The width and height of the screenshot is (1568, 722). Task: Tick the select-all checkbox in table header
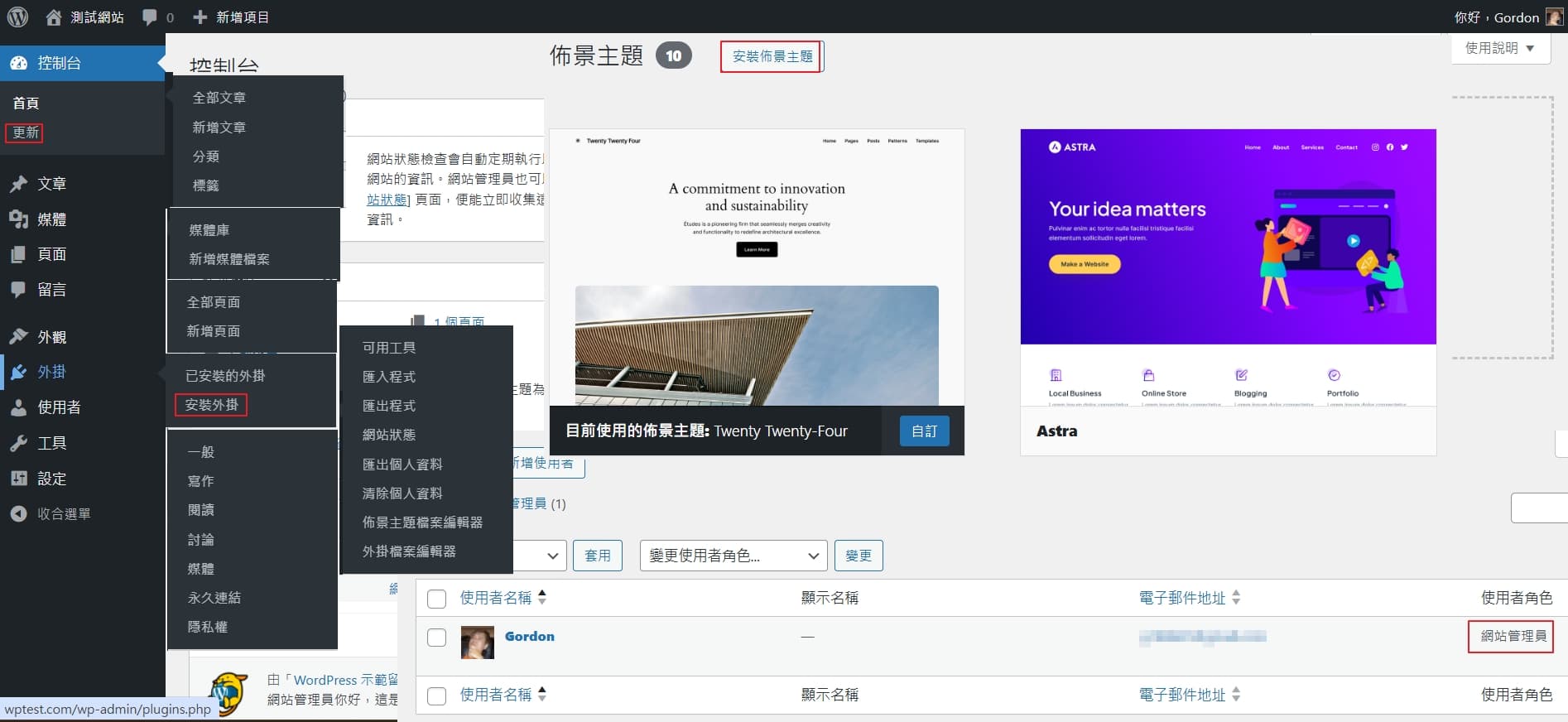pyautogui.click(x=436, y=599)
